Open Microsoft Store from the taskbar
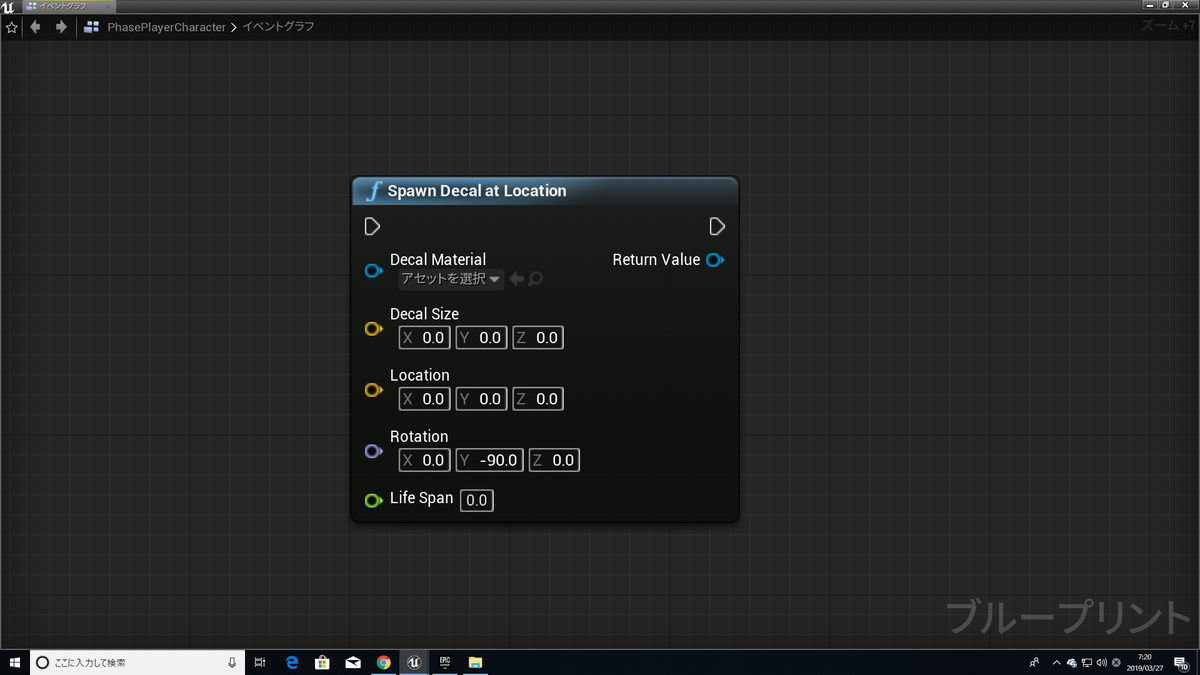This screenshot has width=1200, height=675. [x=322, y=662]
